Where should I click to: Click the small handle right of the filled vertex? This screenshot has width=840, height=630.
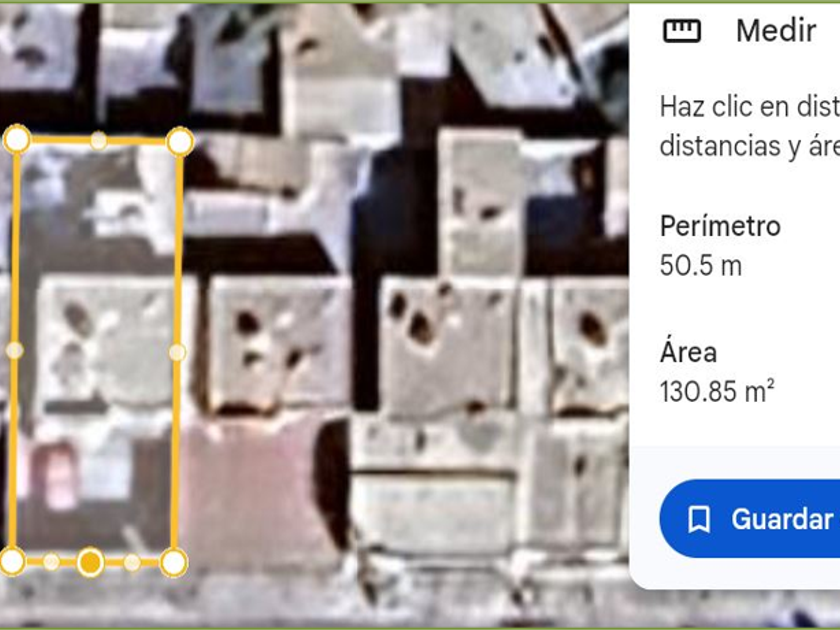click(132, 562)
